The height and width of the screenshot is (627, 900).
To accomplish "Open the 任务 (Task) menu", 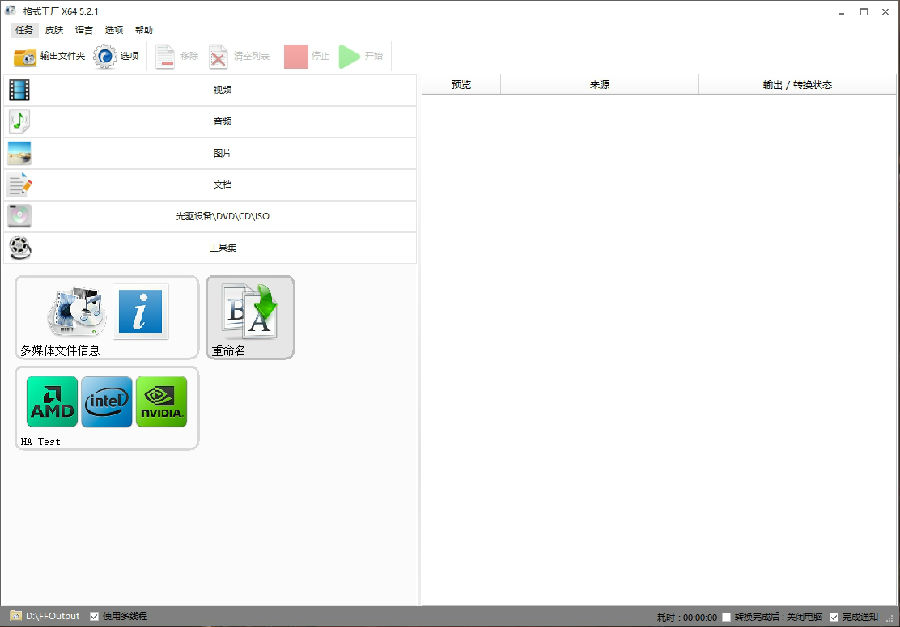I will (23, 29).
